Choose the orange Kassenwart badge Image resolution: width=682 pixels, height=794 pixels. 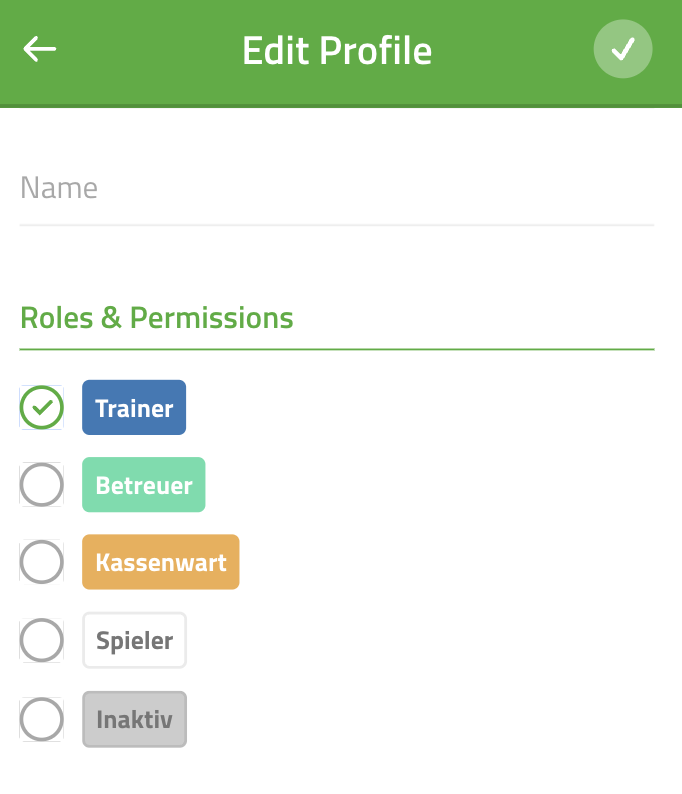161,562
